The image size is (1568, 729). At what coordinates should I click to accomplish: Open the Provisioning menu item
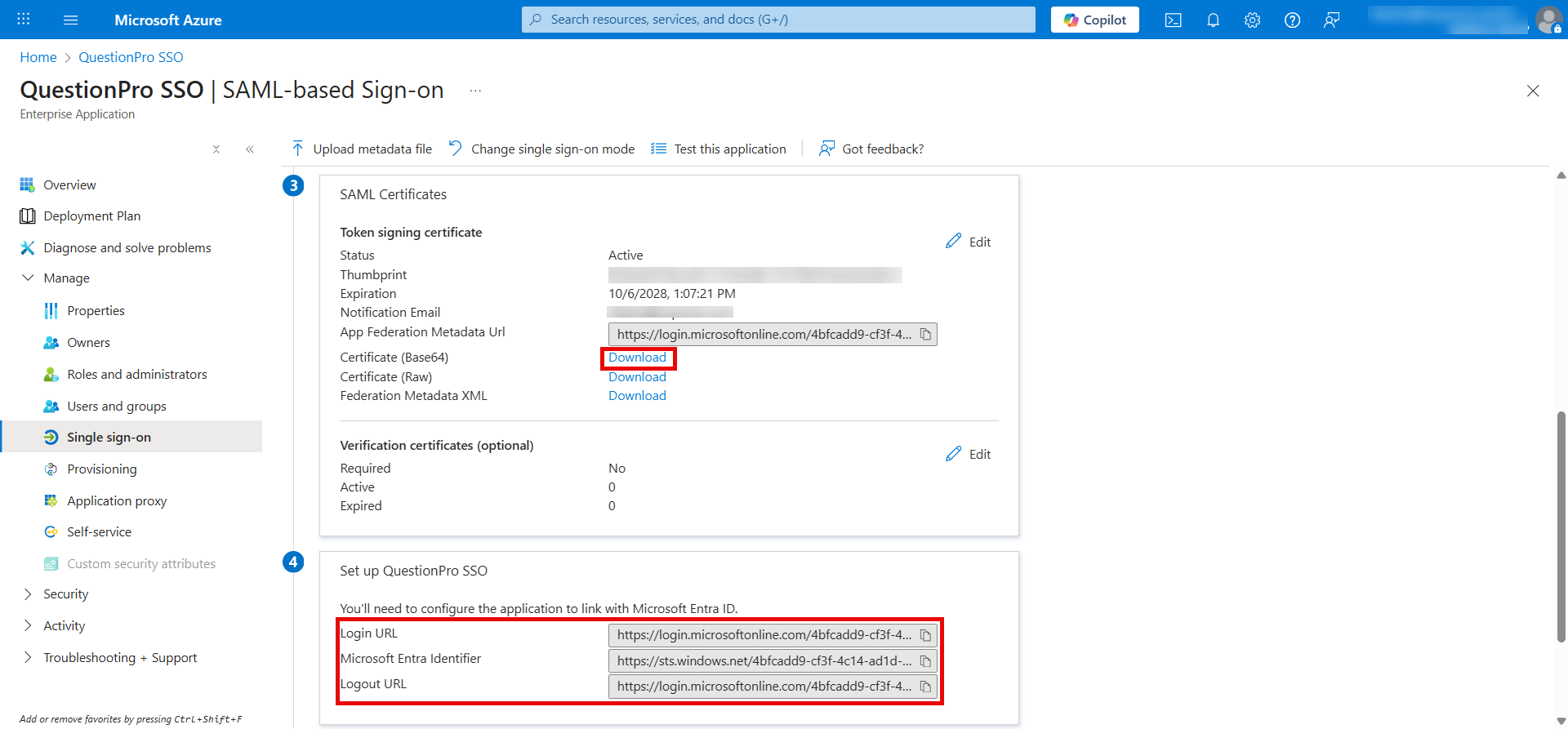click(101, 469)
